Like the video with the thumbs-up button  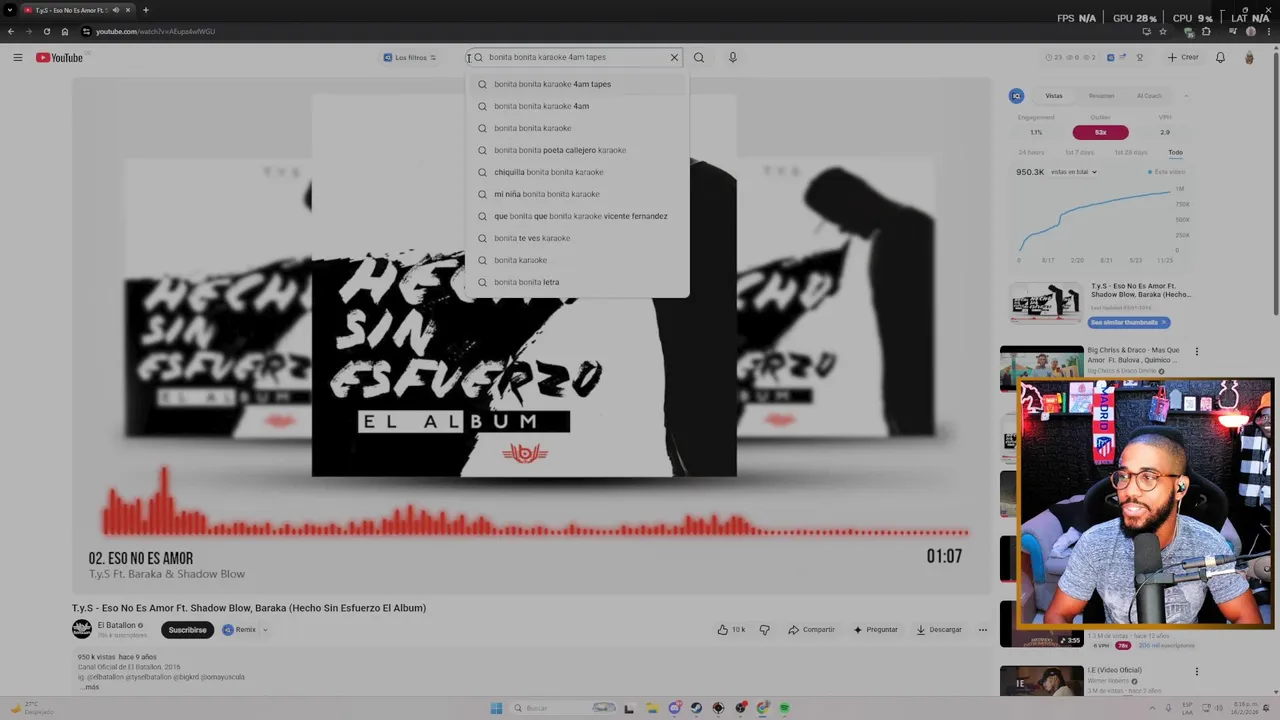[x=731, y=630]
